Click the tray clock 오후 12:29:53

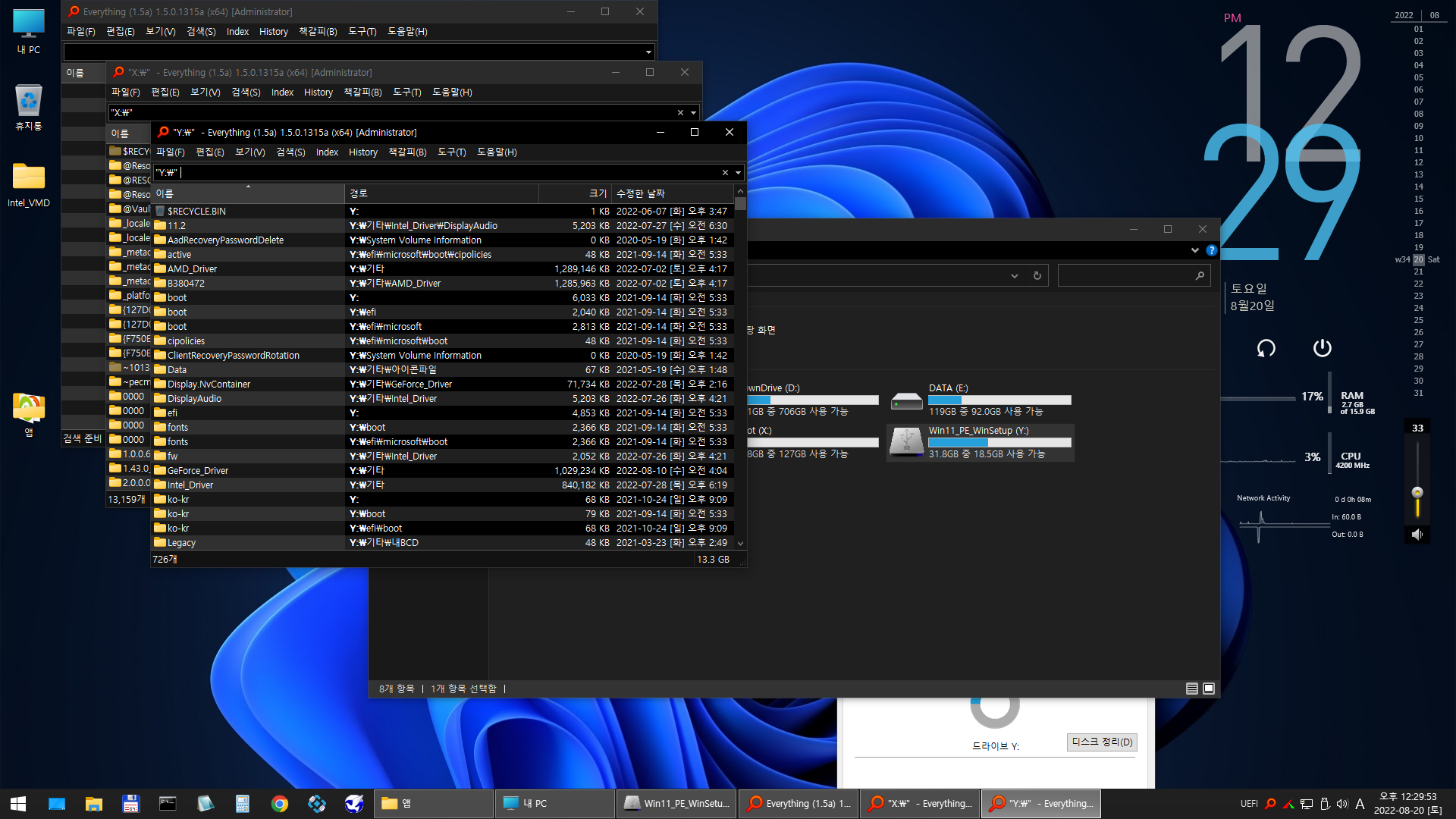pyautogui.click(x=1407, y=796)
